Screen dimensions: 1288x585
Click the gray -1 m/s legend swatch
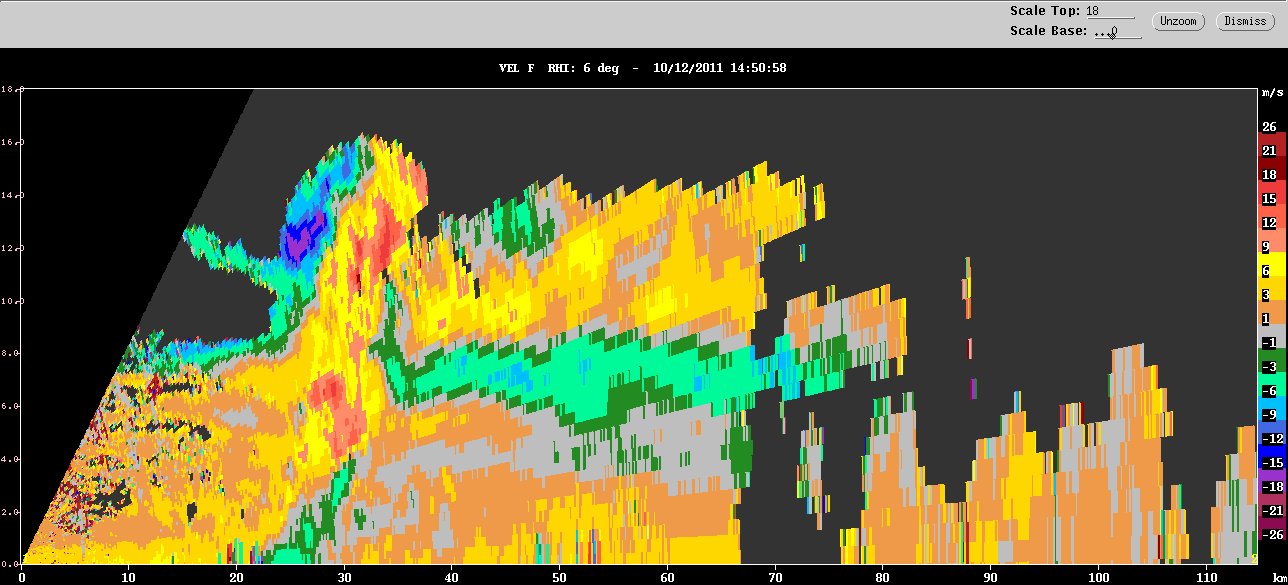pyautogui.click(x=1269, y=343)
